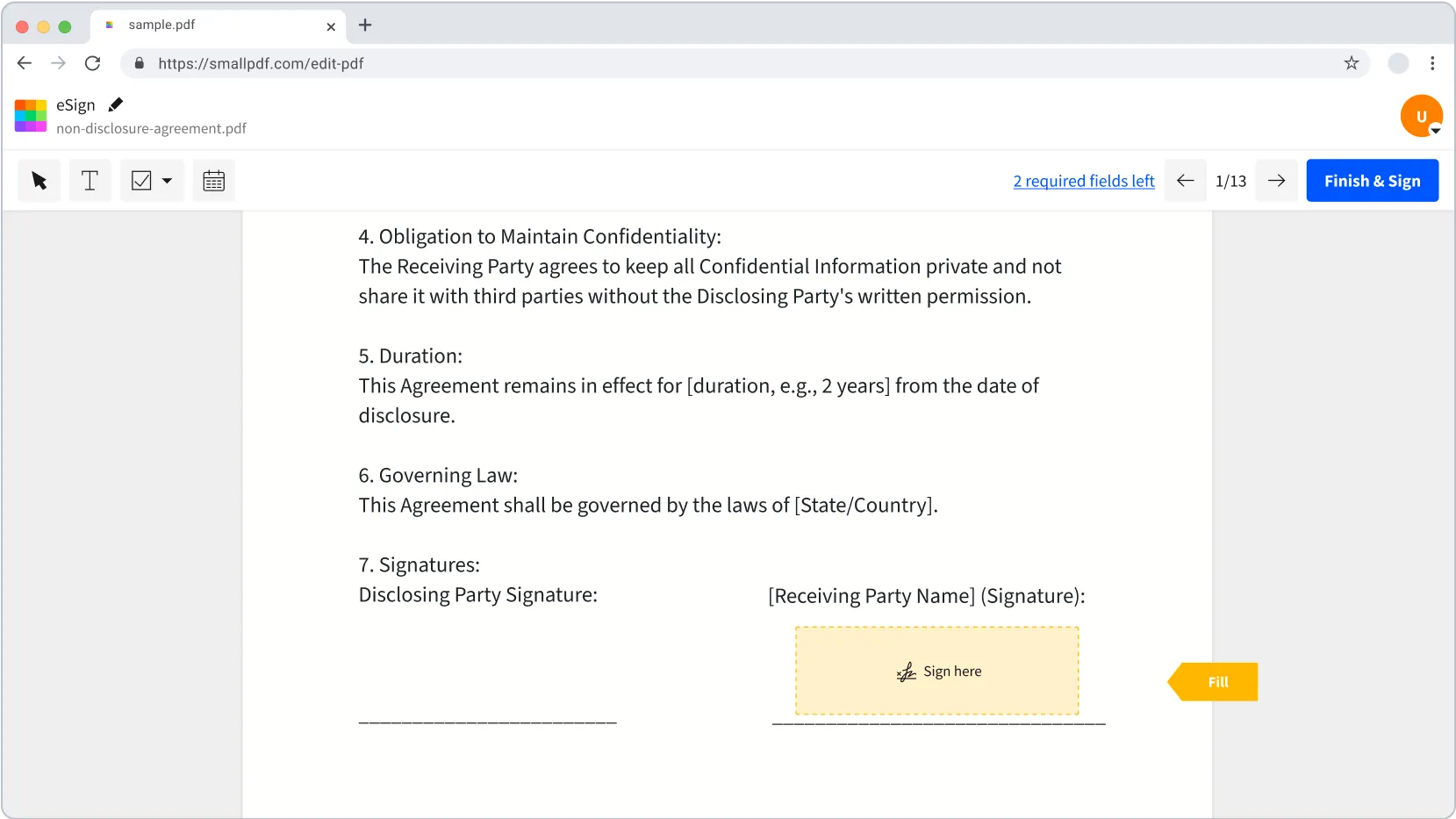Rename the document with the pencil icon

click(115, 104)
